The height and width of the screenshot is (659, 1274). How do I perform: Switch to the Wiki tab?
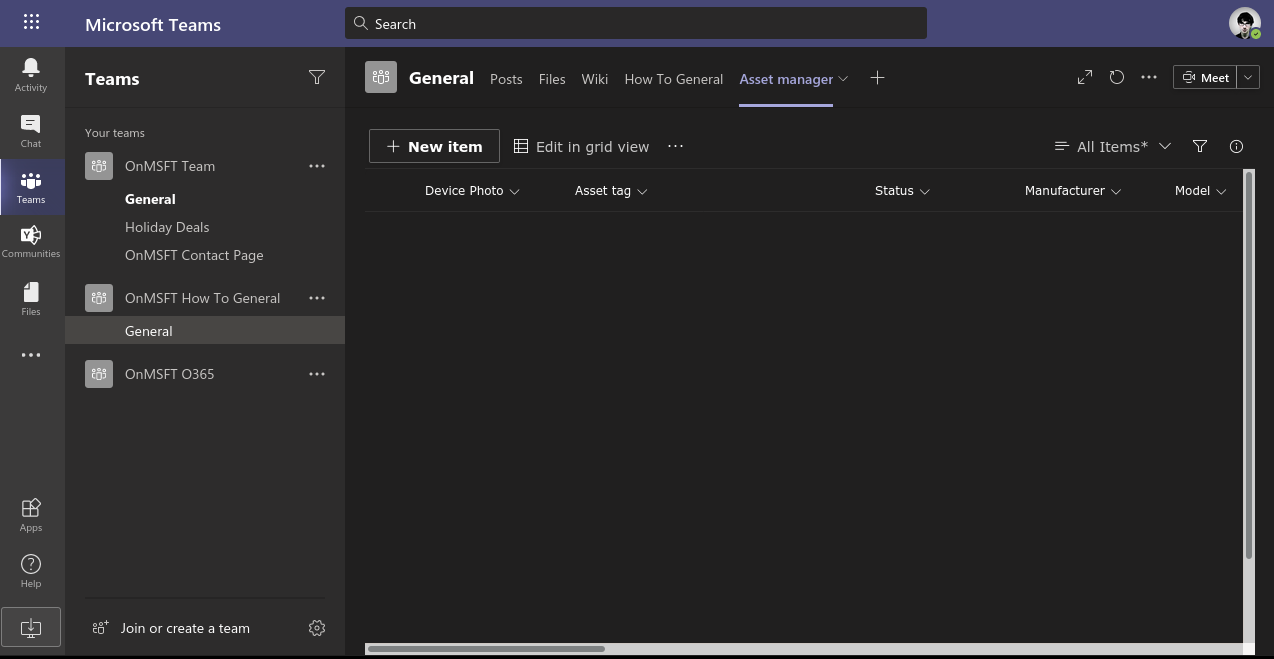tap(595, 79)
